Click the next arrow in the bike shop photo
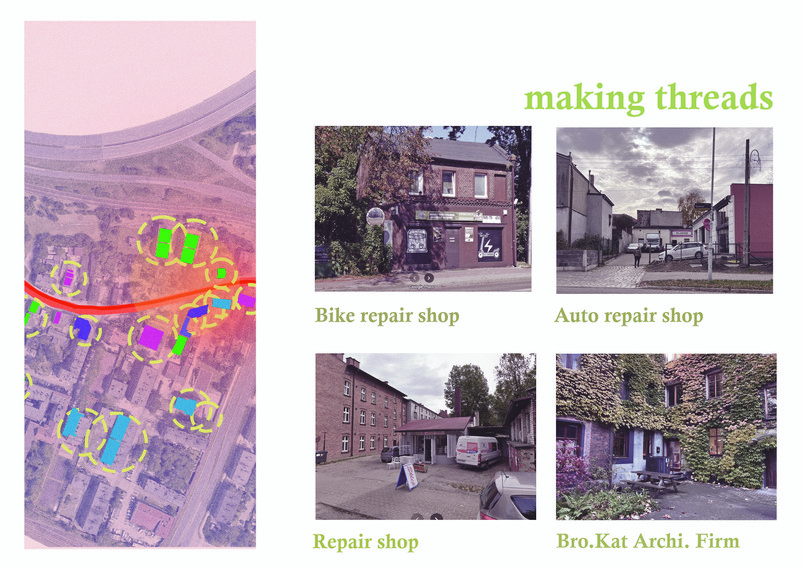Image resolution: width=804 pixels, height=569 pixels. [x=429, y=278]
